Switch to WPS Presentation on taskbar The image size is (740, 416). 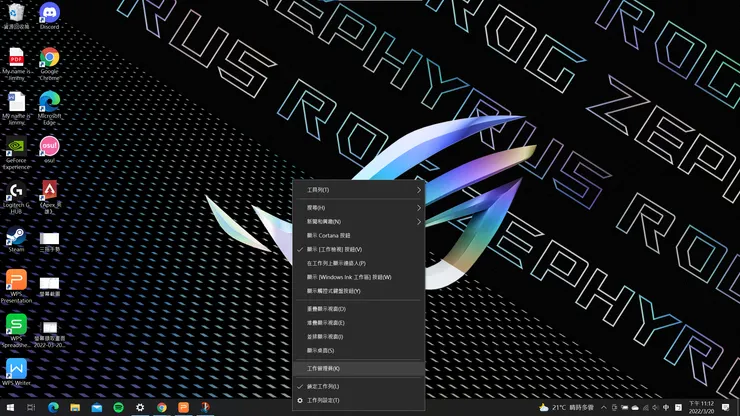click(x=184, y=407)
